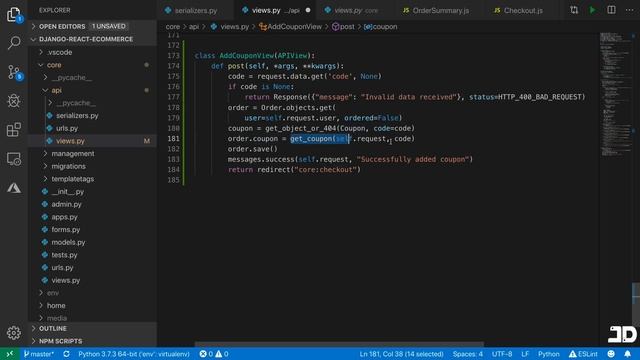The height and width of the screenshot is (360, 640).
Task: Open the Explorer view icon
Action: 13,15
